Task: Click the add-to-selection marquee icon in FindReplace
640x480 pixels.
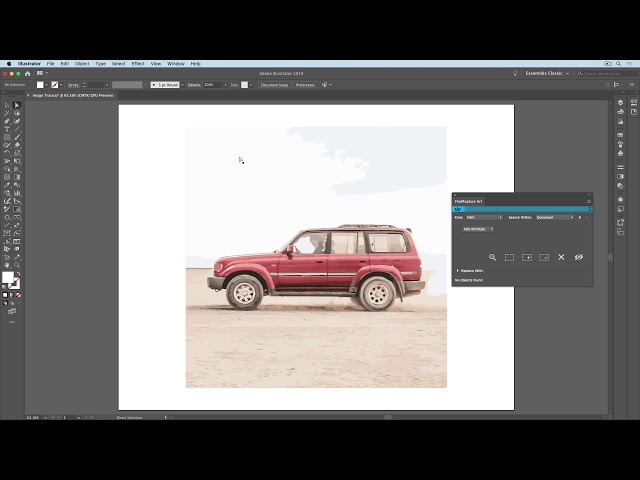Action: pos(527,257)
